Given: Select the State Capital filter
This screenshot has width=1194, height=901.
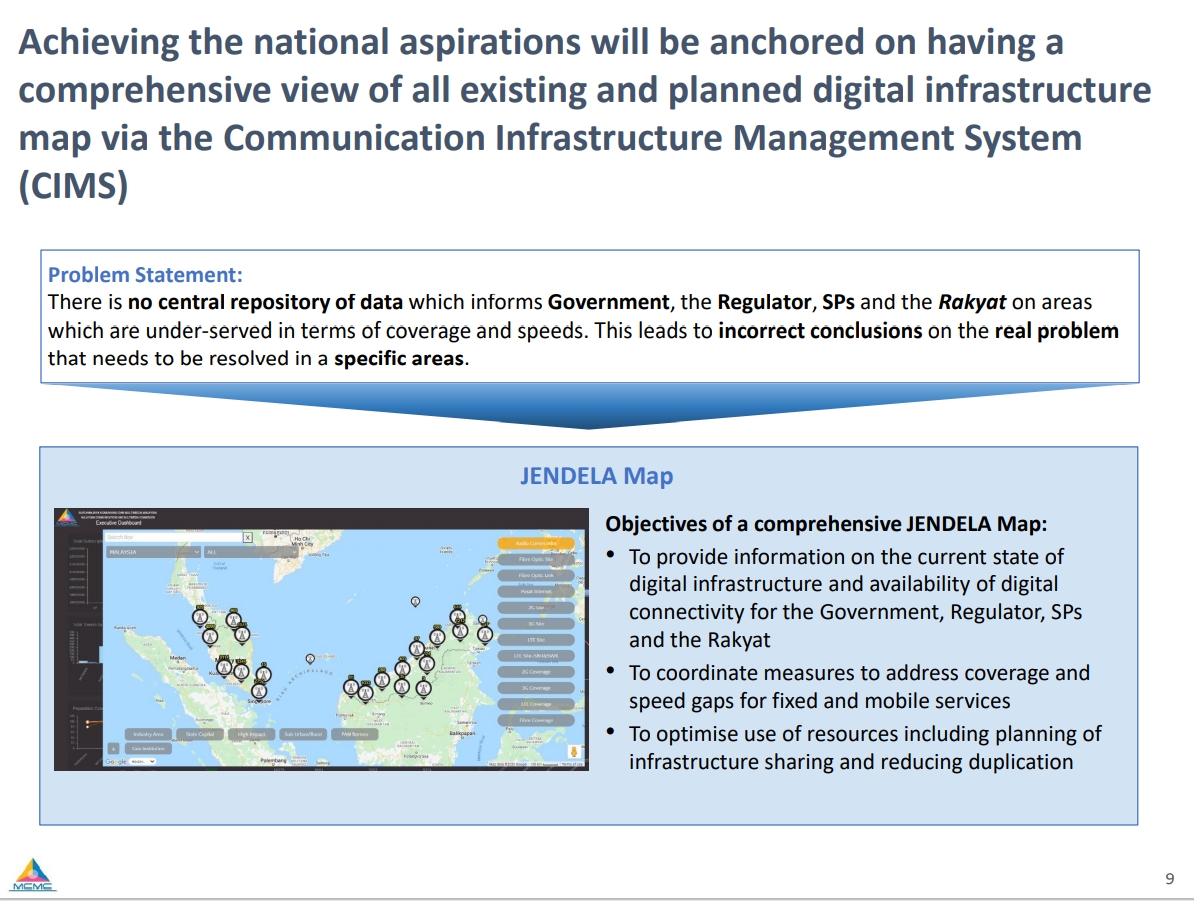Looking at the screenshot, I should 200,734.
